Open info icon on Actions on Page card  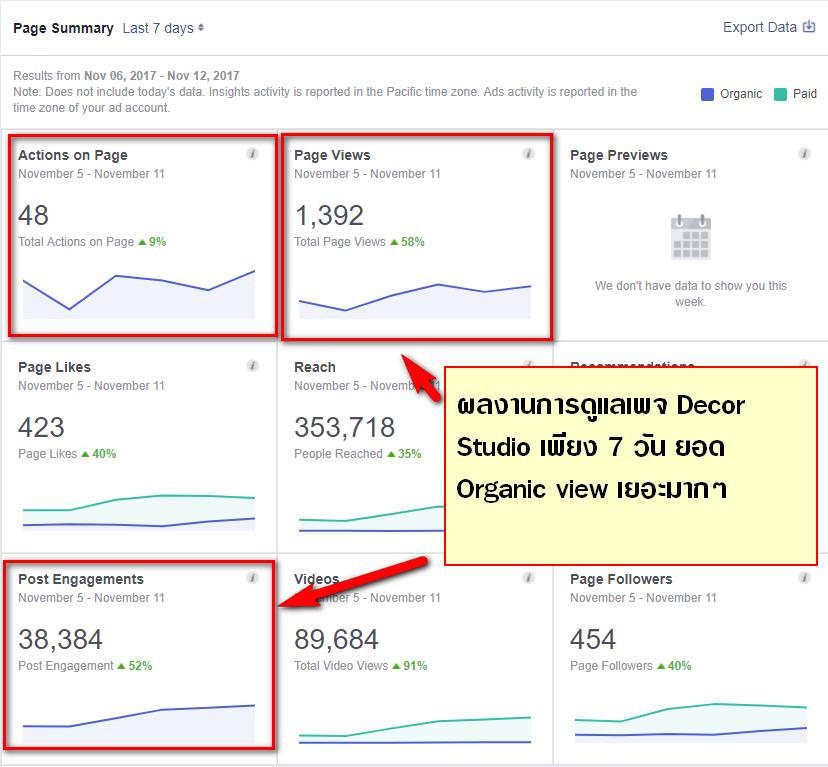pyautogui.click(x=252, y=154)
